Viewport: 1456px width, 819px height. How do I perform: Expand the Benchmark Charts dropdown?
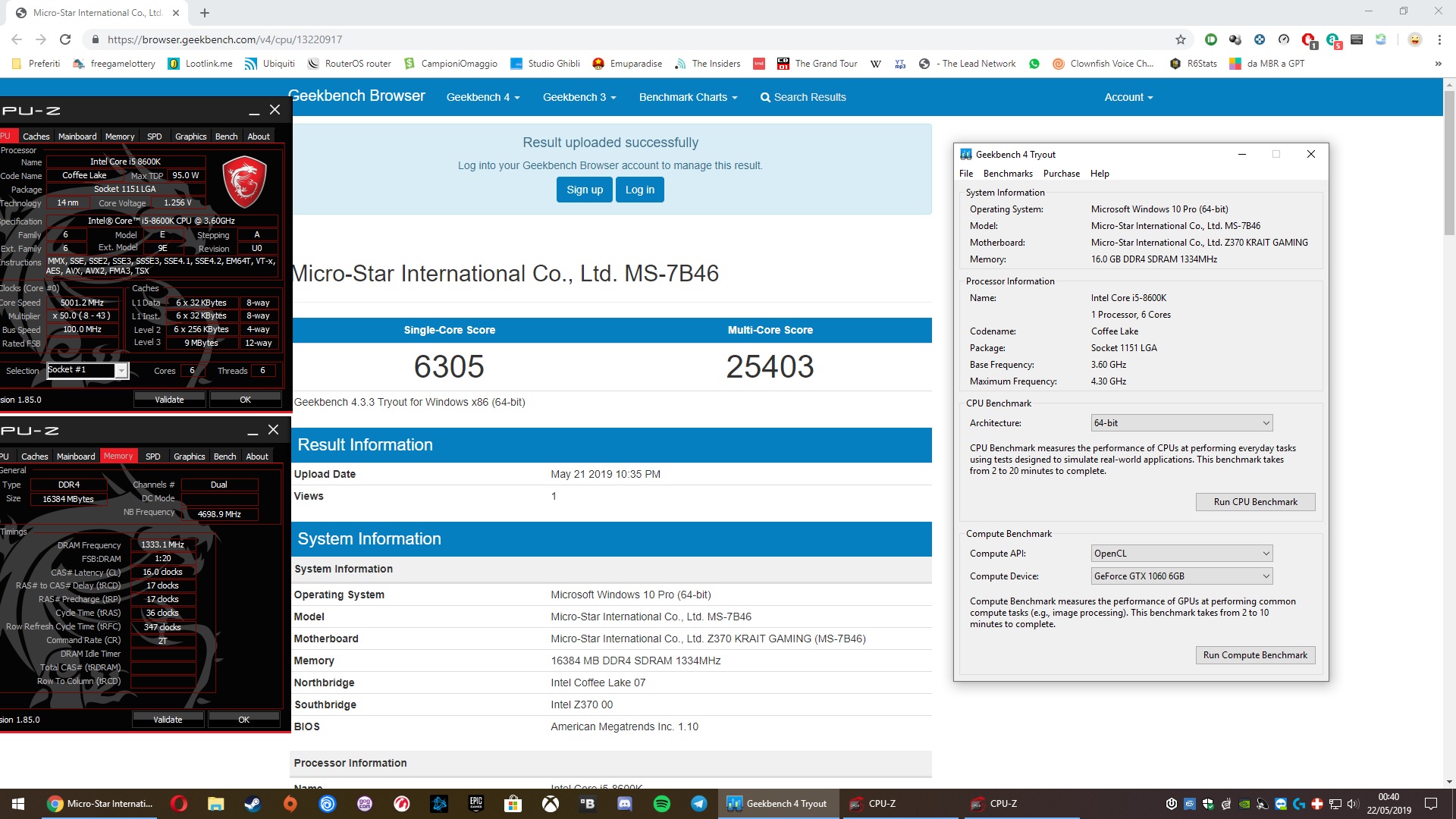(688, 97)
